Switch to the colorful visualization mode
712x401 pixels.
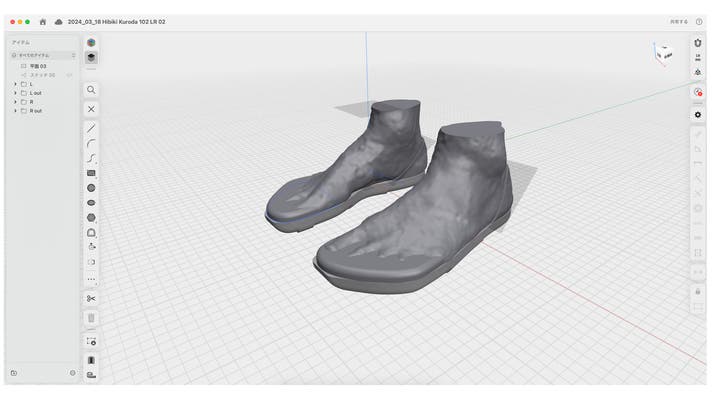tap(91, 43)
